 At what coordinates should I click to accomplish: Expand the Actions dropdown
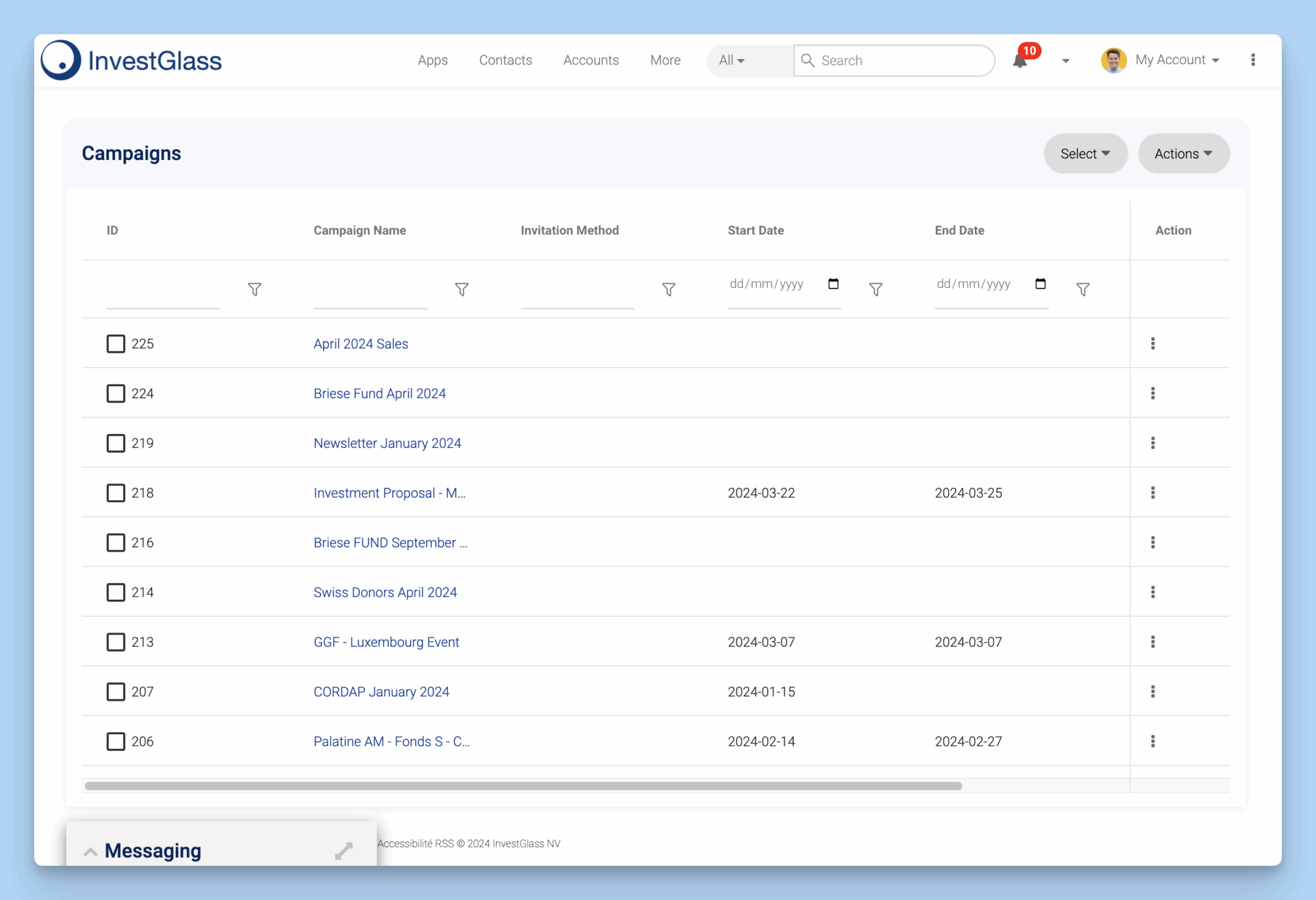coord(1183,154)
